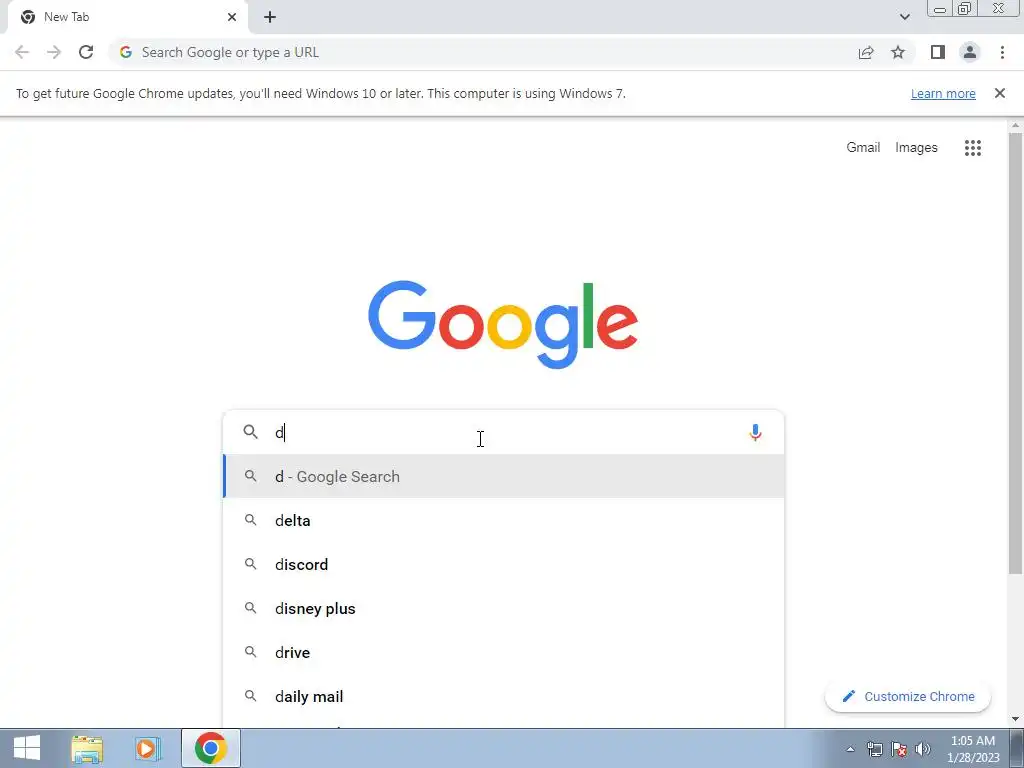1024x768 pixels.
Task: Open the Gmail link
Action: tap(863, 148)
